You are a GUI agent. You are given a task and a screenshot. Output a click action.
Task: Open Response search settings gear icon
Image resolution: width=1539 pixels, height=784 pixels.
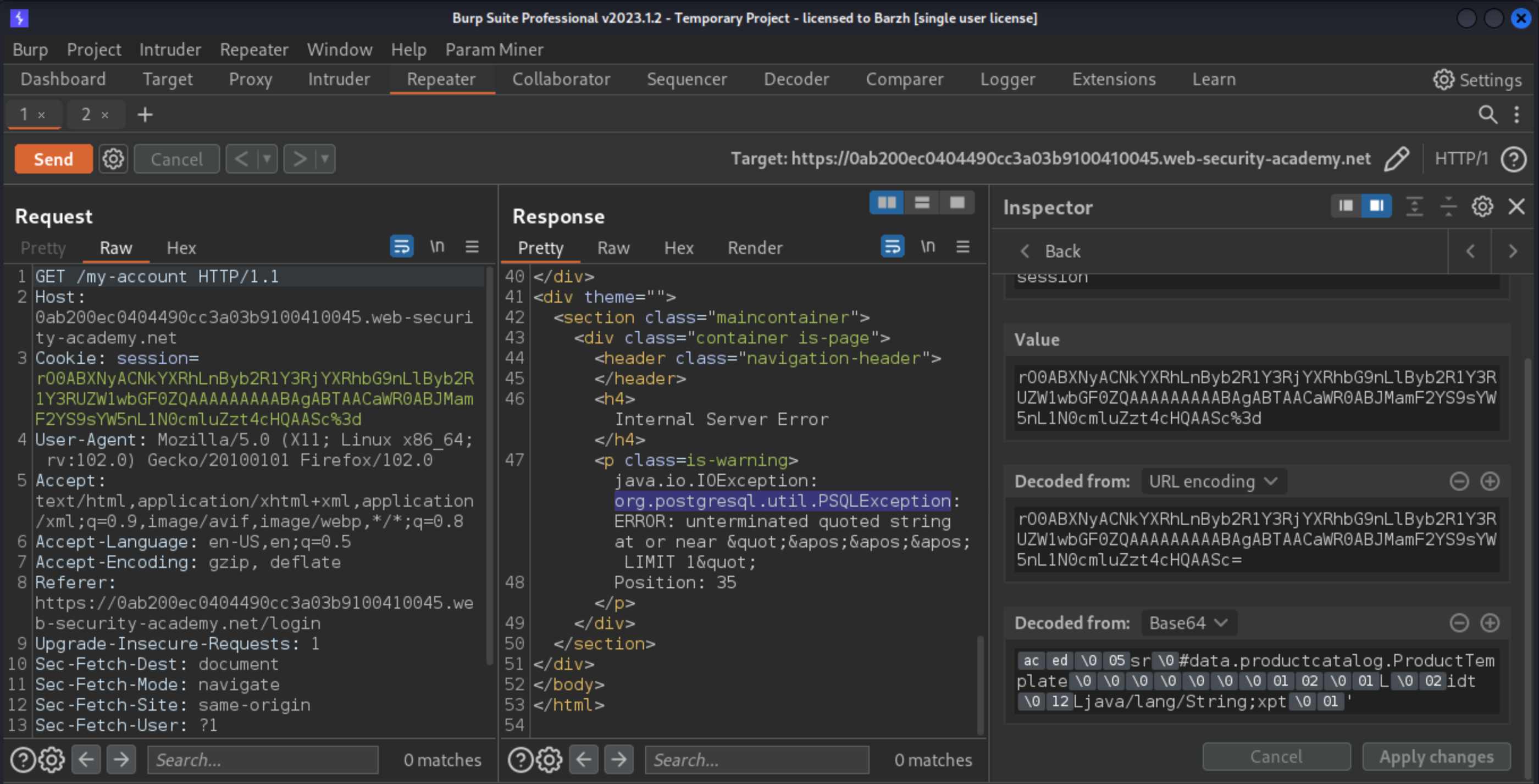pyautogui.click(x=549, y=759)
